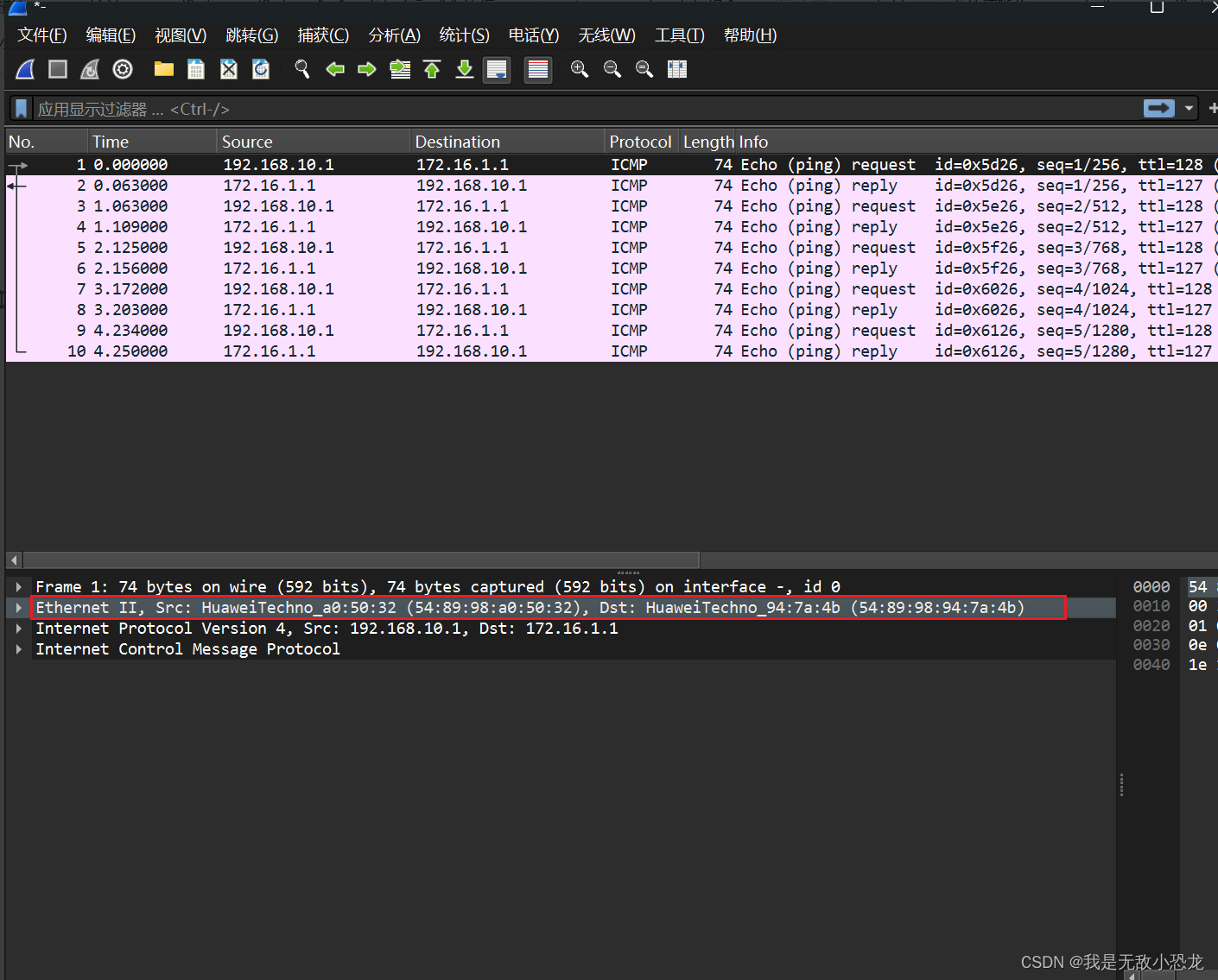The image size is (1218, 980).
Task: Reset text to normal size
Action: [644, 69]
